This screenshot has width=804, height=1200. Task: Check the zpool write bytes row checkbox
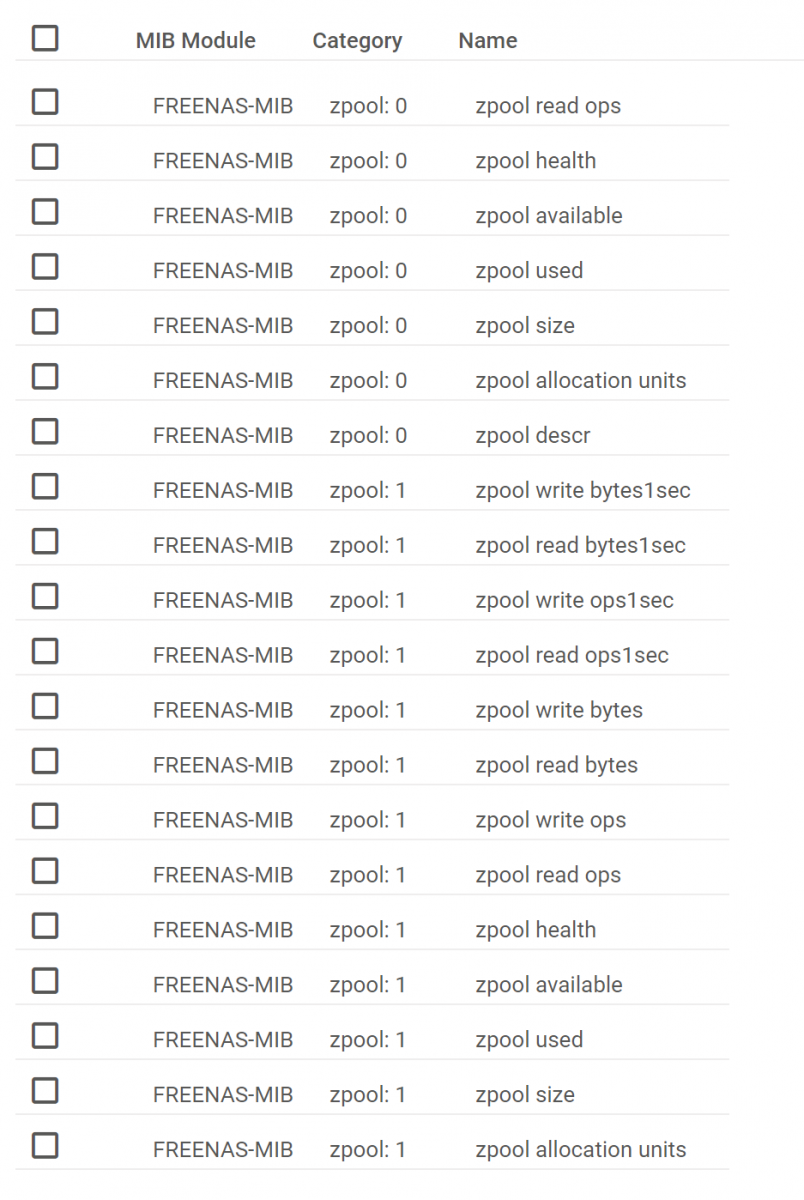45,707
